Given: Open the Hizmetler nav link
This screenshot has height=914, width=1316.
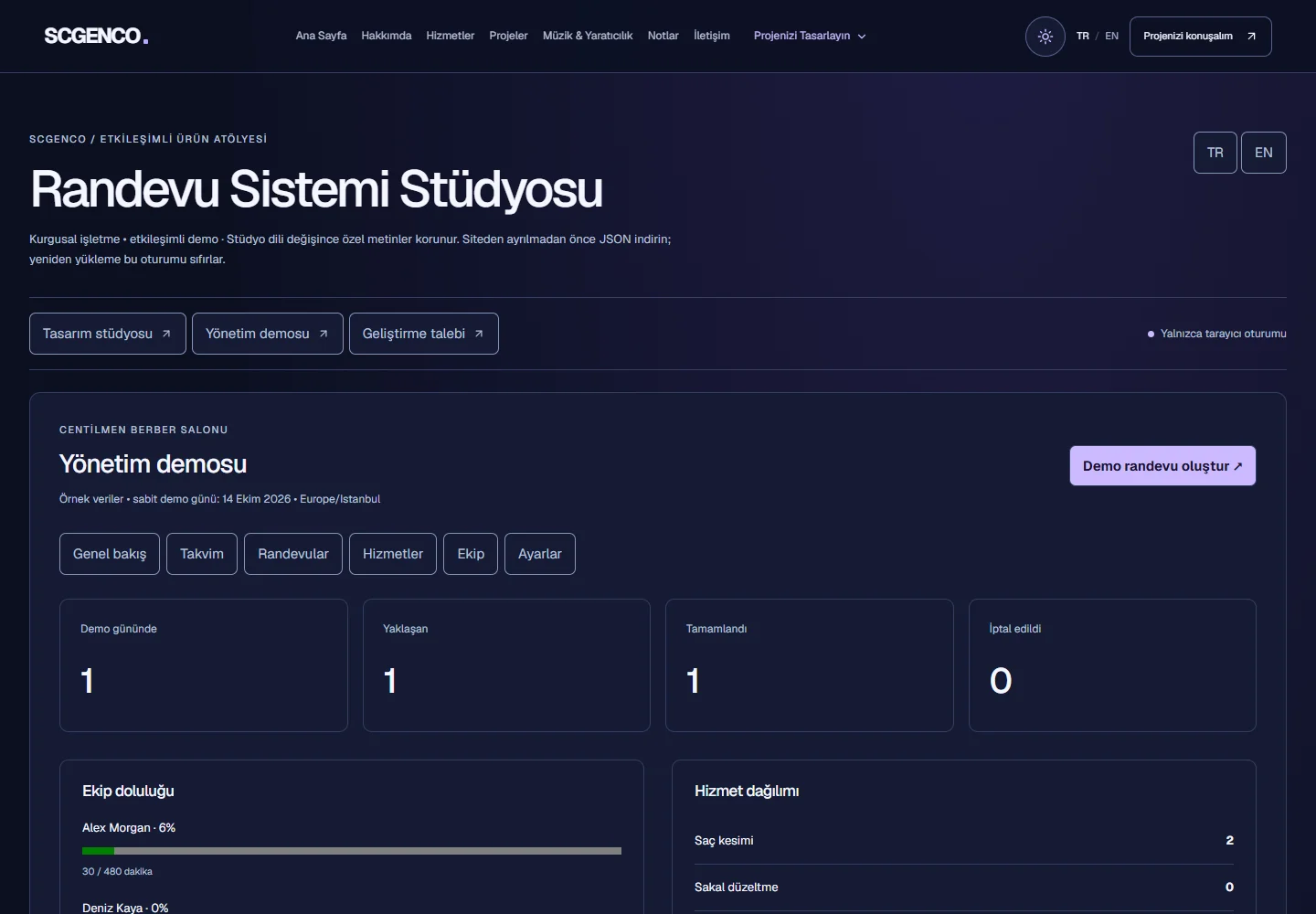Looking at the screenshot, I should click(451, 36).
